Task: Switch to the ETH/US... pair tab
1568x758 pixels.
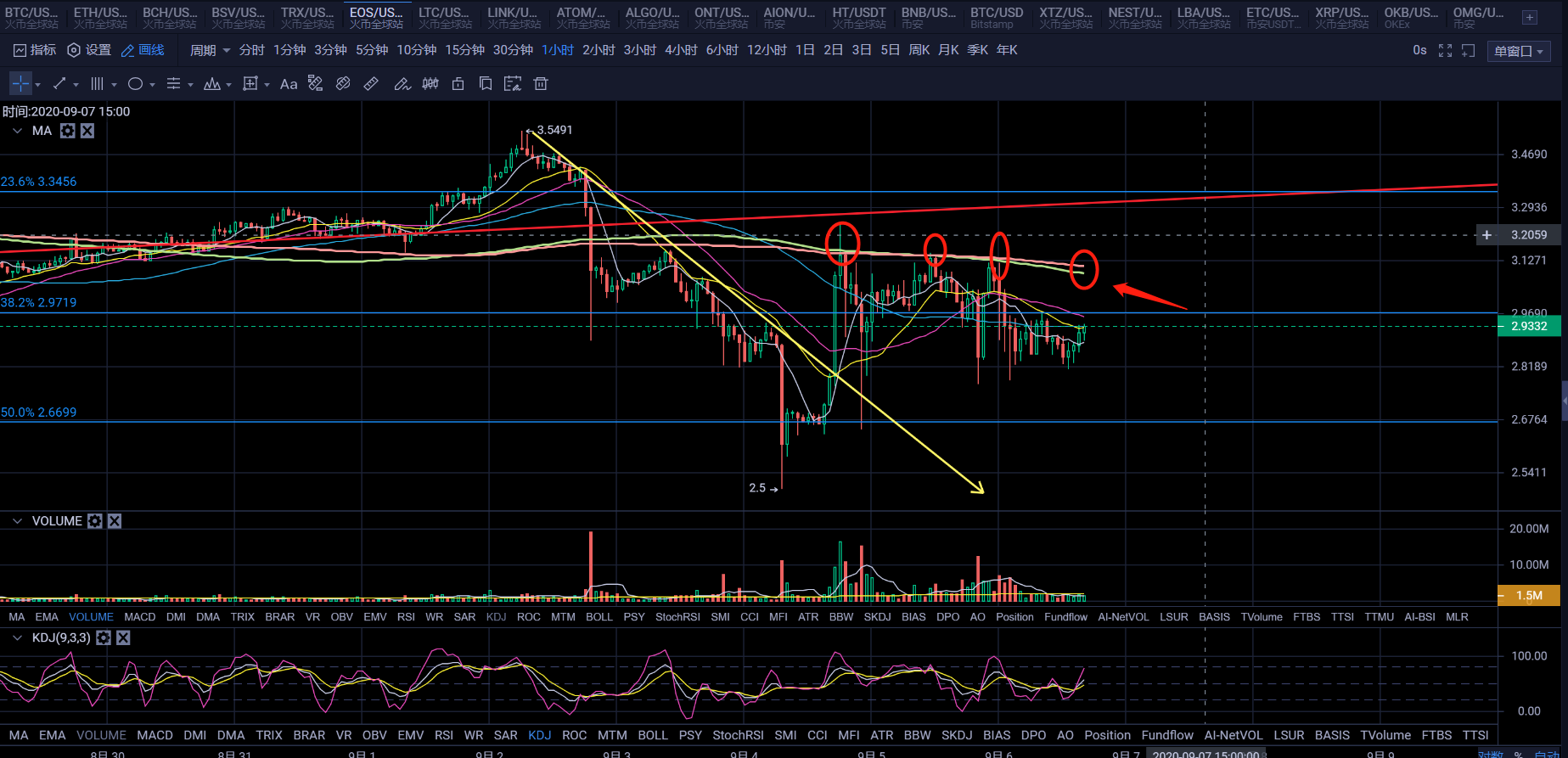Action: coord(100,17)
